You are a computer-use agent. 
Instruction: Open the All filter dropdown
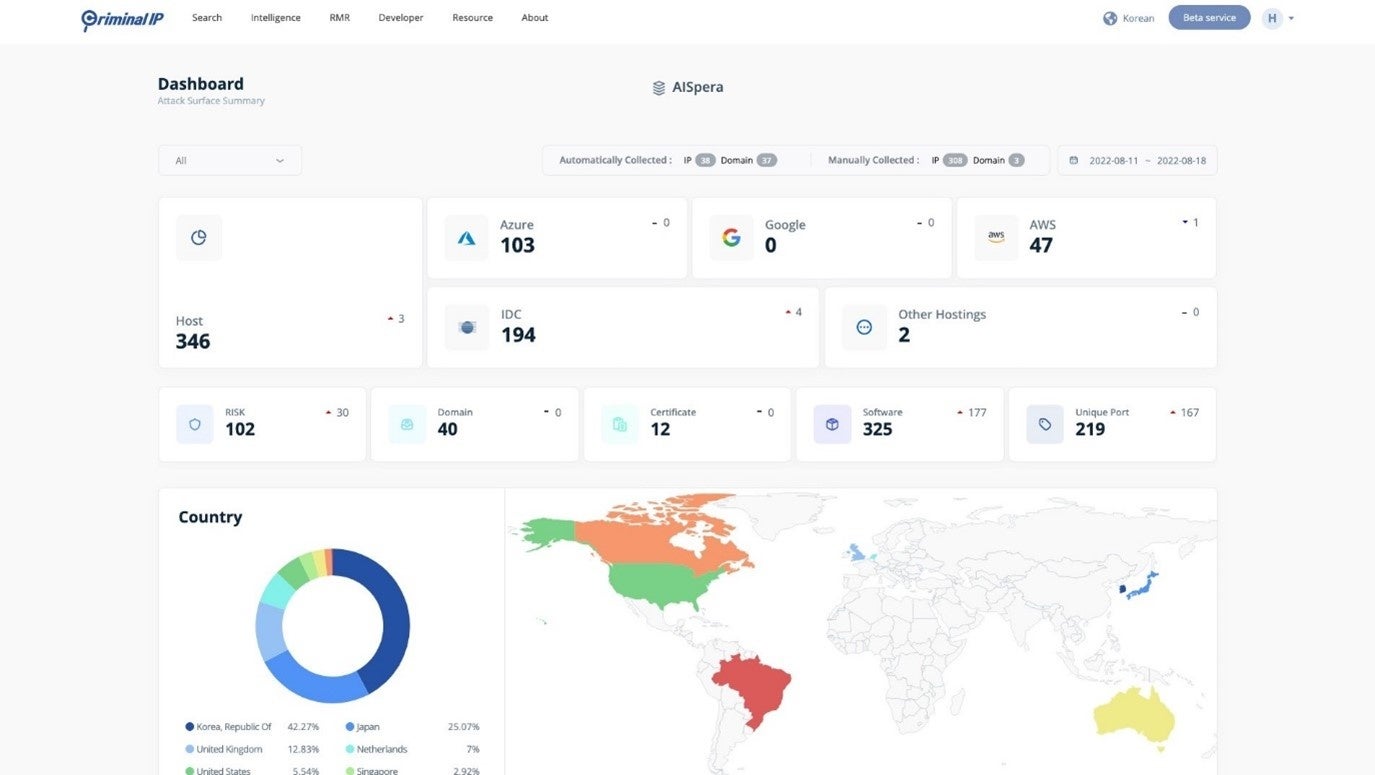(x=230, y=160)
